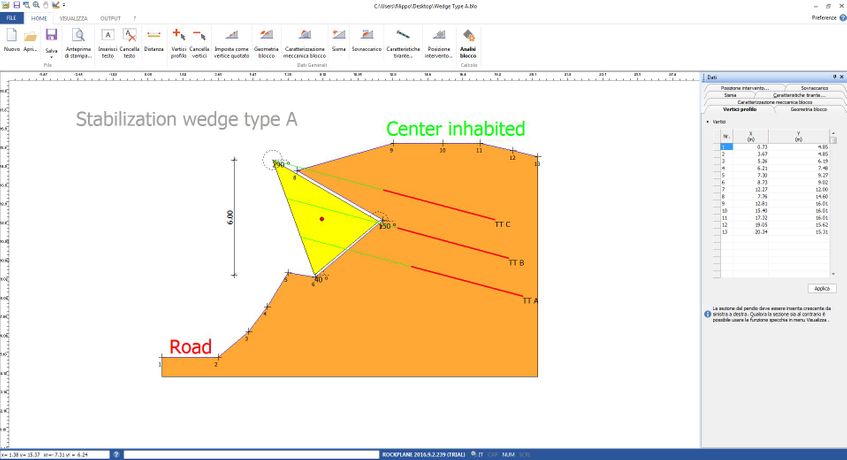Toggle the Dati panel auto-hide pin
This screenshot has width=847, height=460.
pyautogui.click(x=832, y=77)
